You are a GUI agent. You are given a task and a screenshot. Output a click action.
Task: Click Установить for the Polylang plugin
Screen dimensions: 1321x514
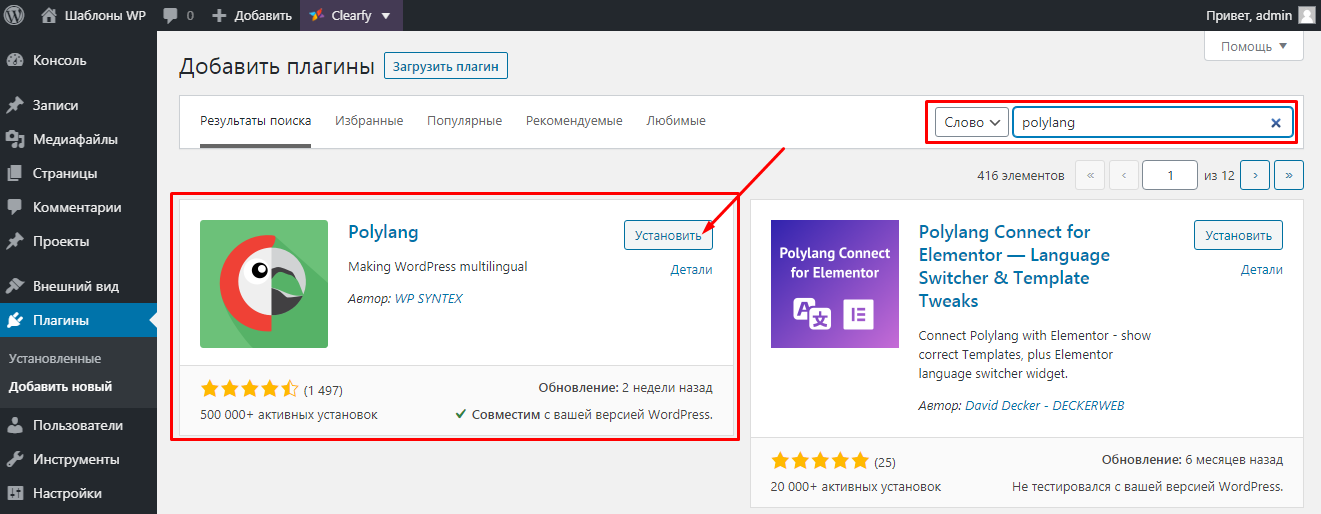pos(668,236)
